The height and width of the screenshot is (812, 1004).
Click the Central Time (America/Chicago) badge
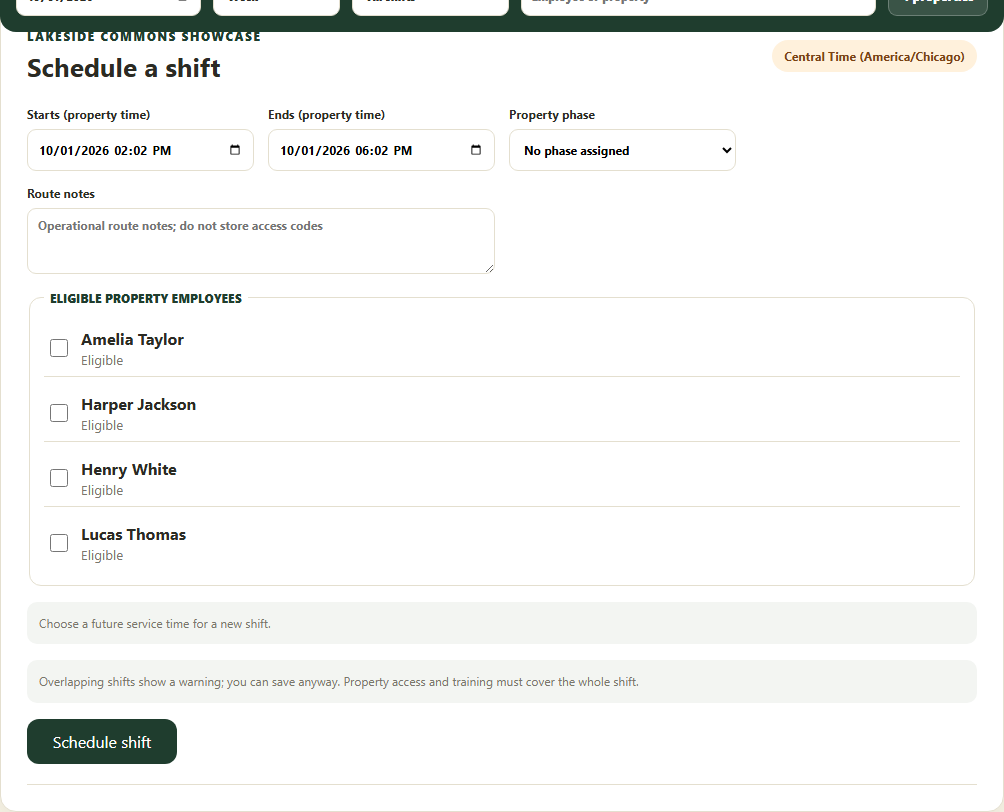(874, 56)
